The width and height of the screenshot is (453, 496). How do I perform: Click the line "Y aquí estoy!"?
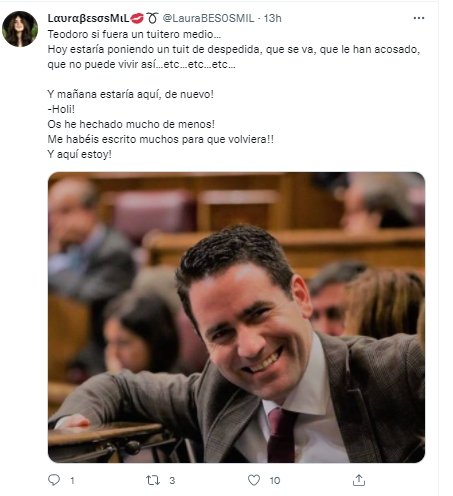79,154
